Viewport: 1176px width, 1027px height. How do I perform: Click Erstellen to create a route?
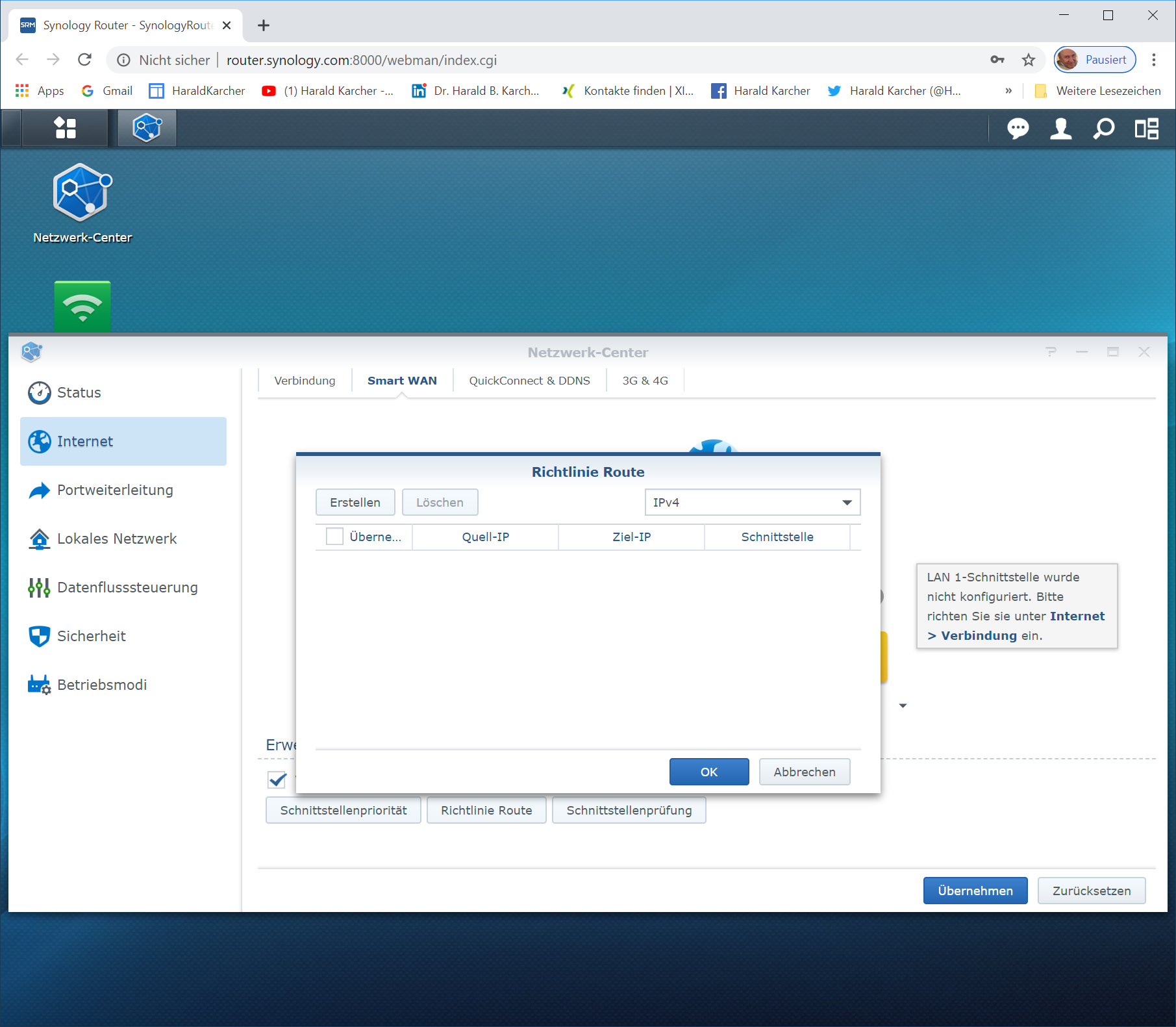[355, 502]
